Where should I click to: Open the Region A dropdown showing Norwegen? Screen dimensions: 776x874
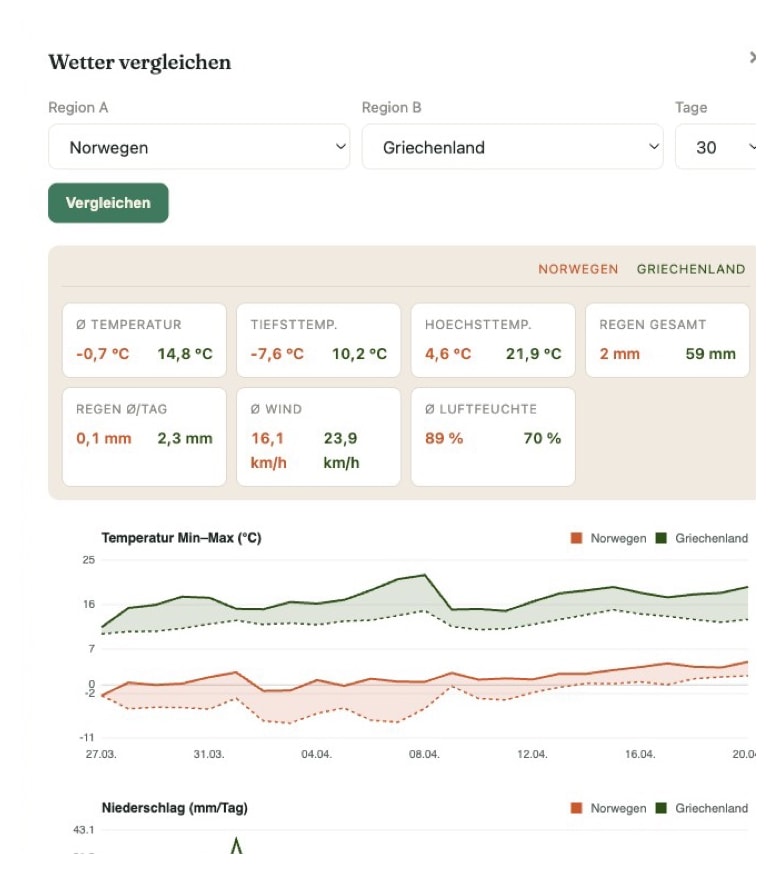coord(198,145)
